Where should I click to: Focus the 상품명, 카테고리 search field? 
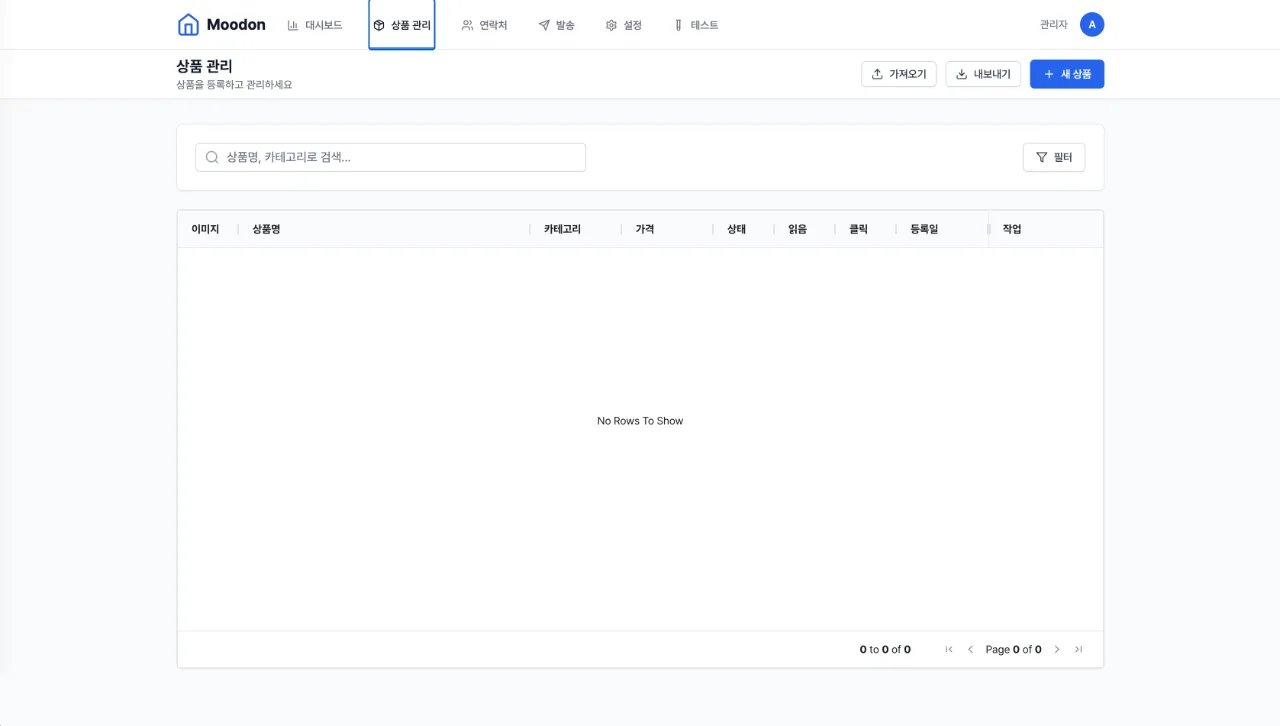tap(390, 157)
